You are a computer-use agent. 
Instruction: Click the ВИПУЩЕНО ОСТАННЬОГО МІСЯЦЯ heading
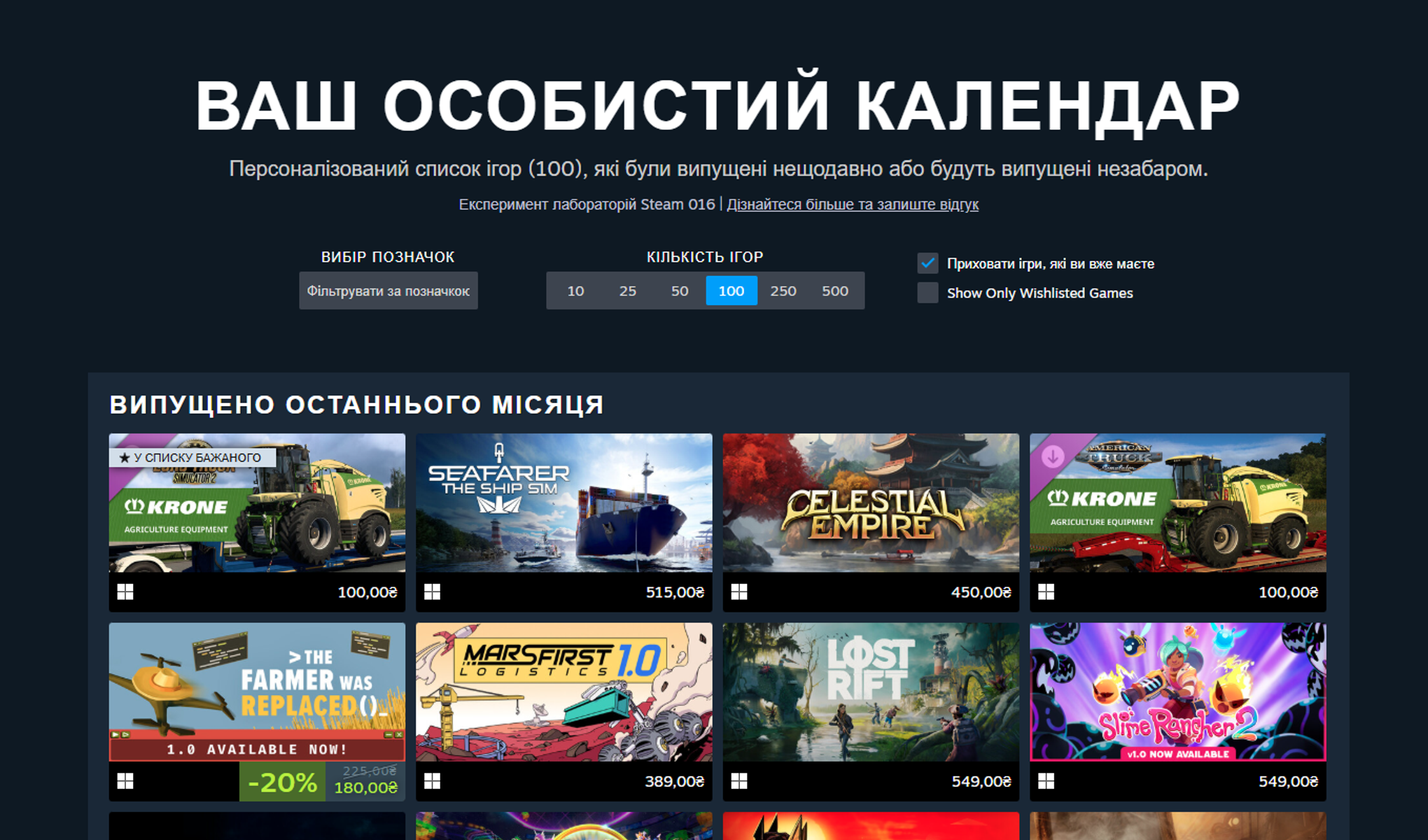[x=357, y=405]
